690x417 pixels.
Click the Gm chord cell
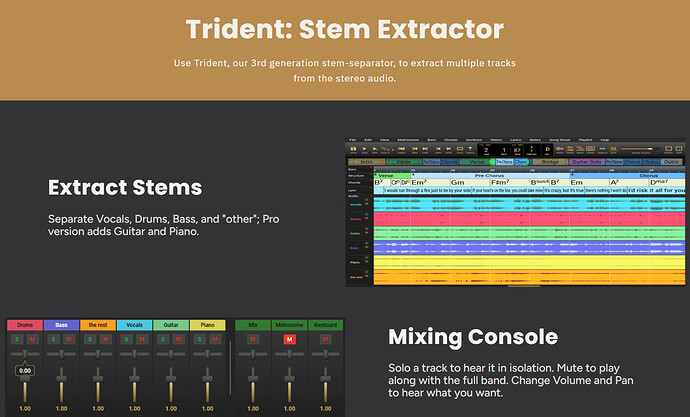[x=470, y=182]
